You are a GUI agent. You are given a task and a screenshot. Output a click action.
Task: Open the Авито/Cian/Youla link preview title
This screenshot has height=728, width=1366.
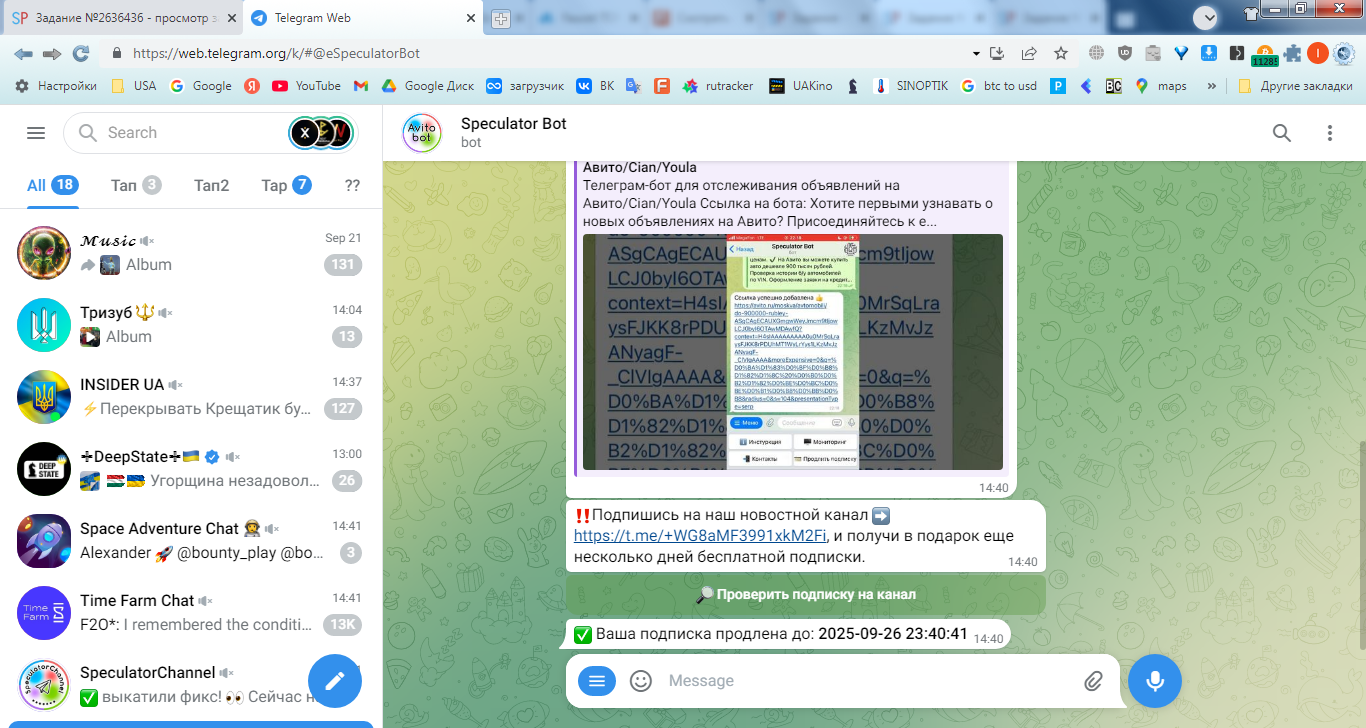coord(640,167)
